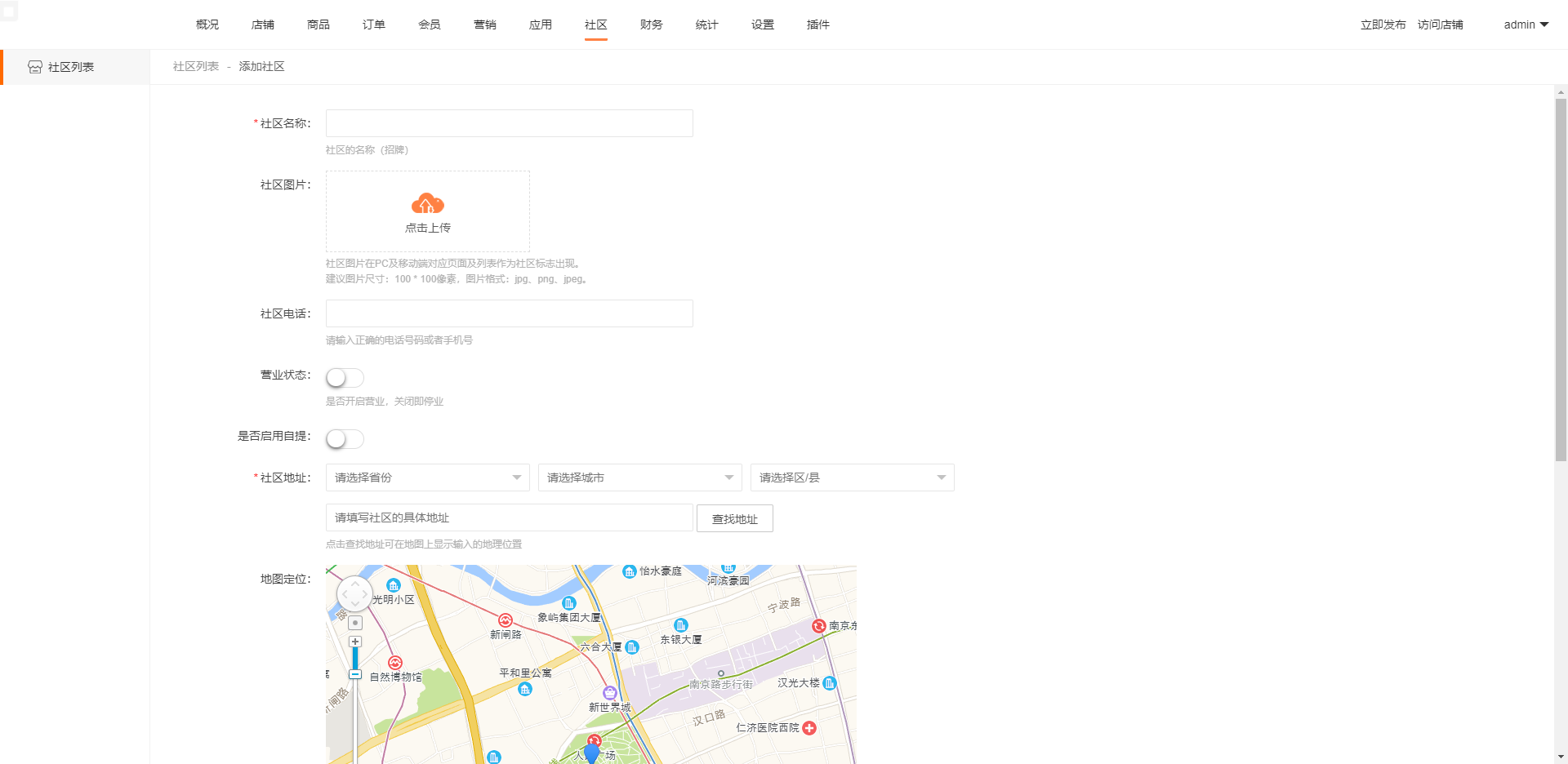Open the 请选择区/县 selector
The width and height of the screenshot is (1568, 764).
[x=852, y=477]
